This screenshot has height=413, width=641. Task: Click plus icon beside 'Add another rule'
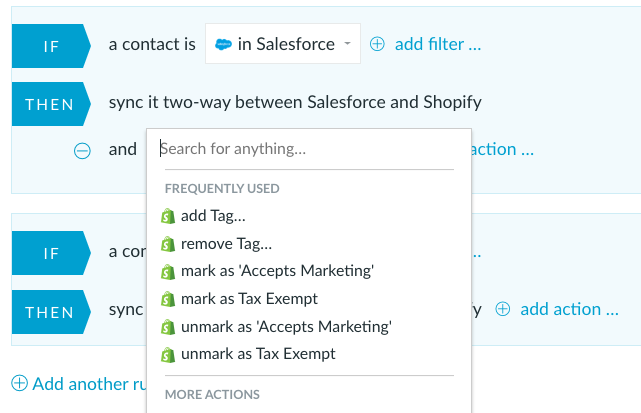point(19,384)
